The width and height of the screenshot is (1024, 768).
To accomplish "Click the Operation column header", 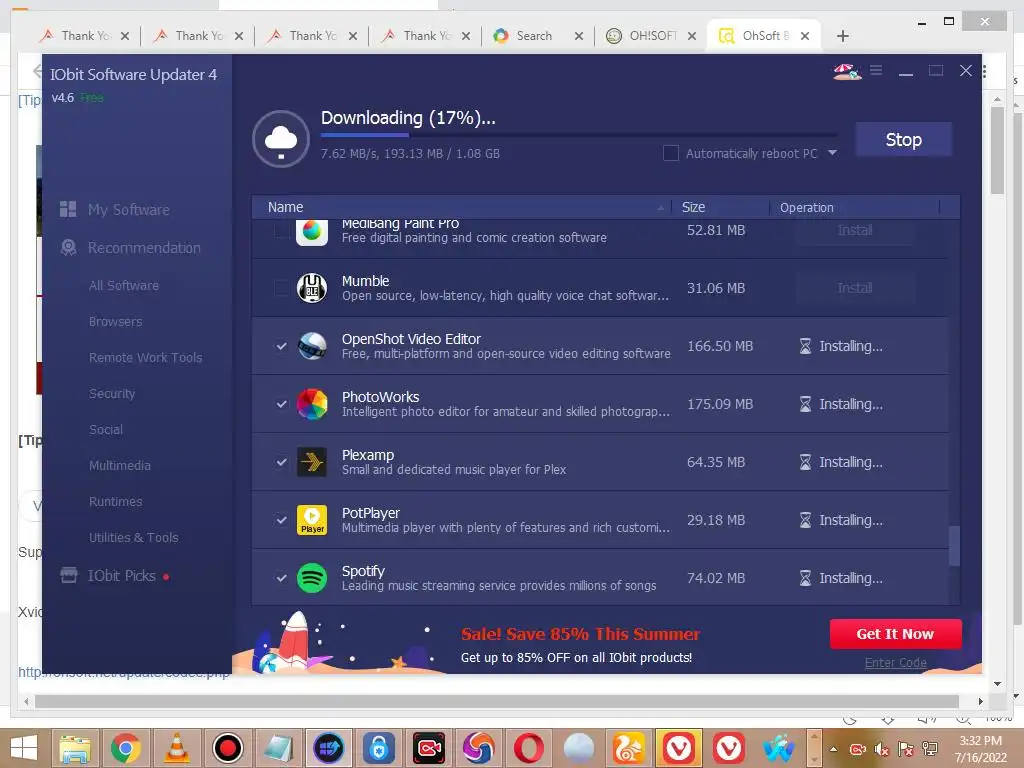I will 807,208.
